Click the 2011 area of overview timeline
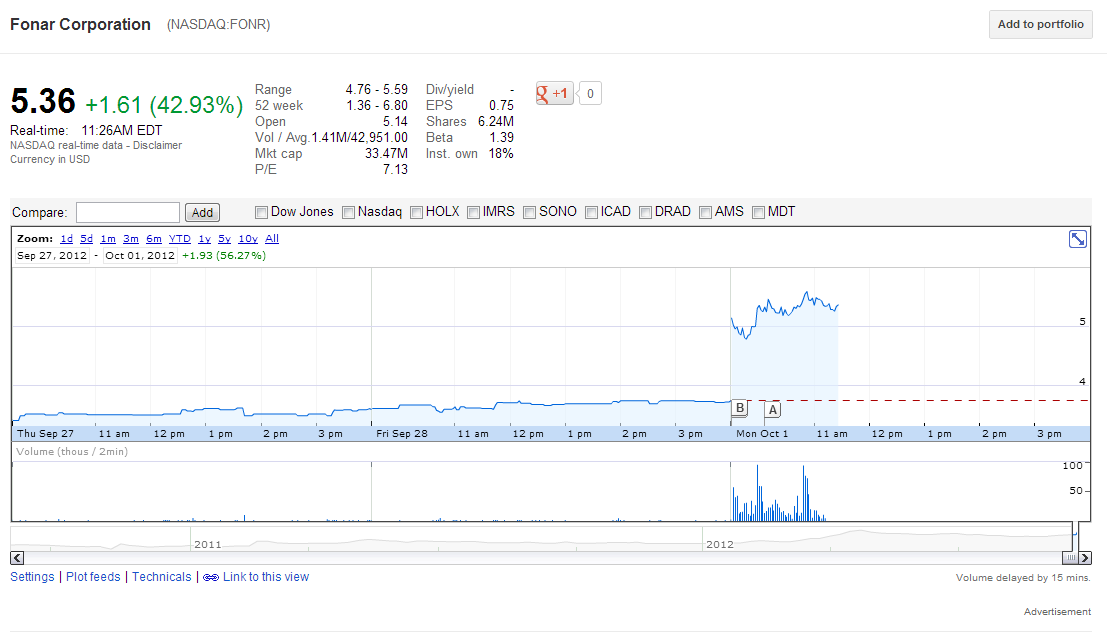Viewport: 1107px width, 639px height. pyautogui.click(x=208, y=544)
